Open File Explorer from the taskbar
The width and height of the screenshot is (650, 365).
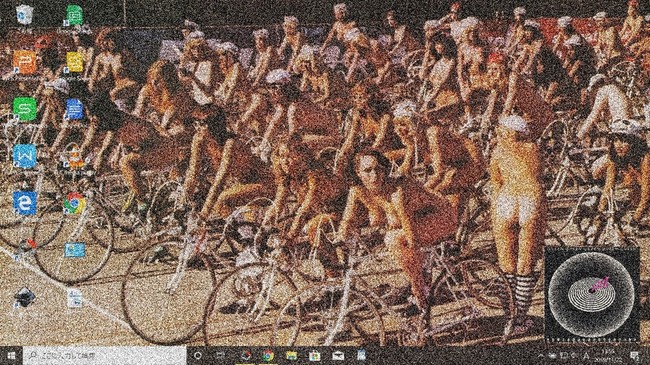[x=291, y=355]
